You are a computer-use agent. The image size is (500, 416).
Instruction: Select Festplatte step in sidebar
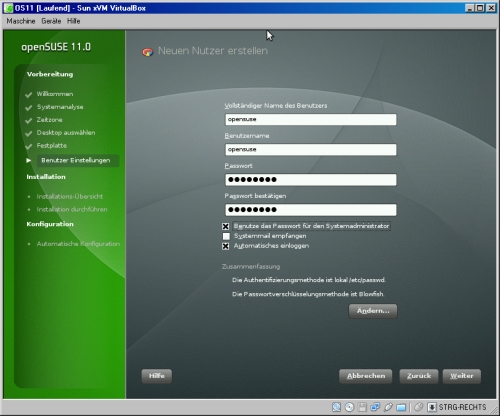point(52,146)
